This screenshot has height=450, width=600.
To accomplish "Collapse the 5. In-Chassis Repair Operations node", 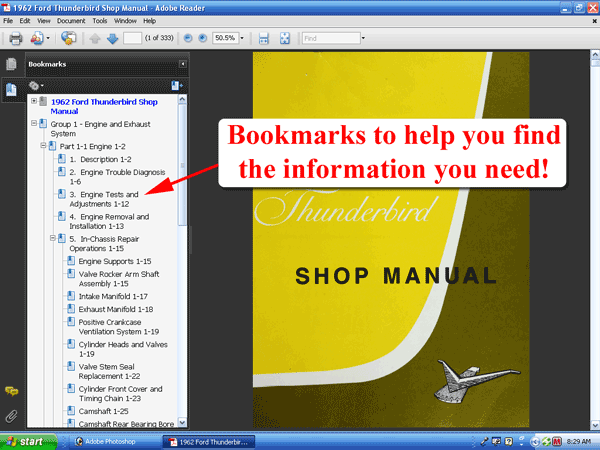I will (x=53, y=238).
